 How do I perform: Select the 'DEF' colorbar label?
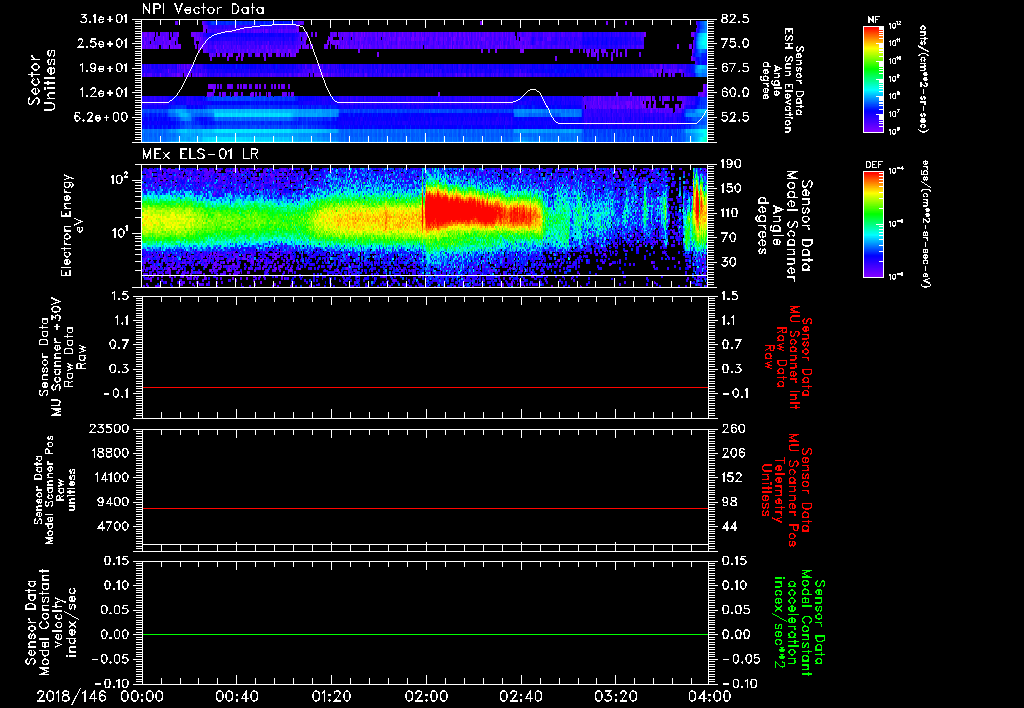pos(873,165)
